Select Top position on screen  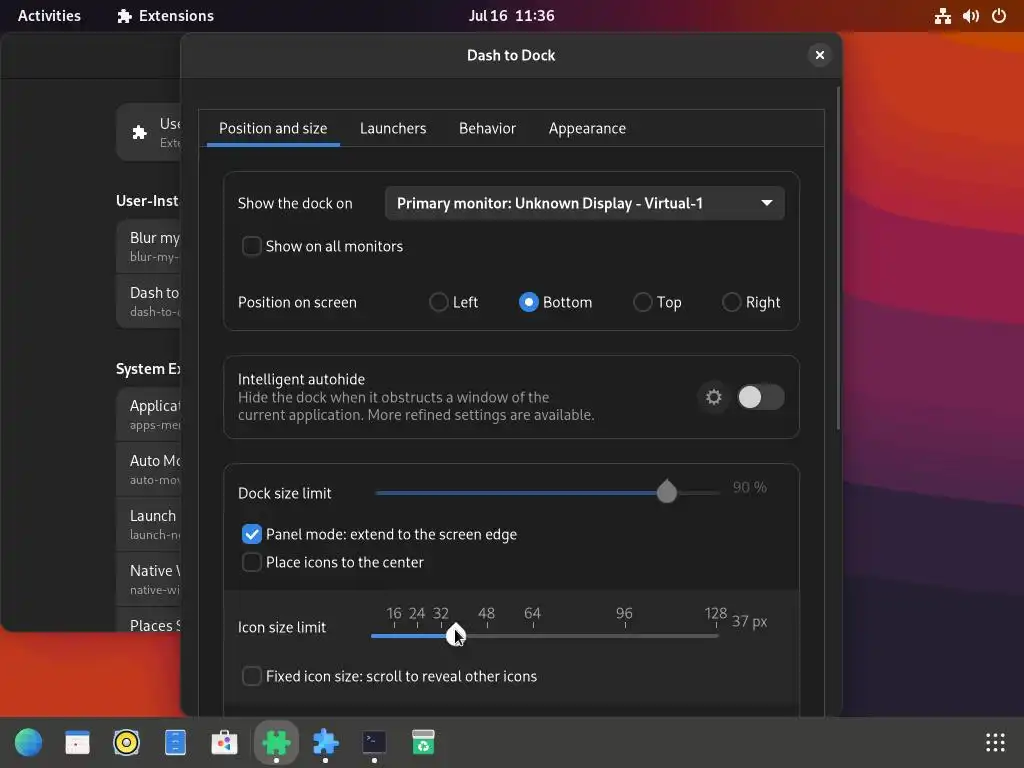643,302
